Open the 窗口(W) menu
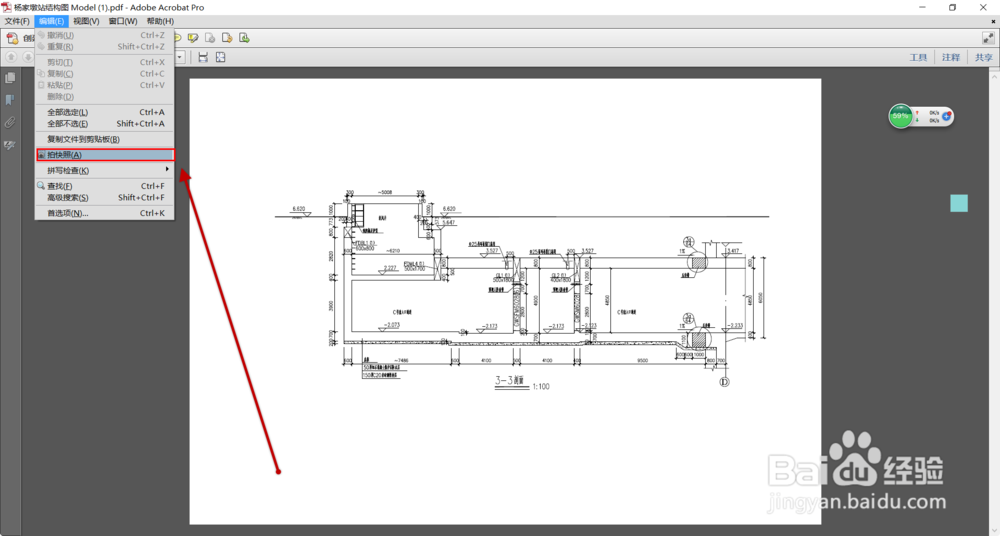This screenshot has width=1000, height=536. [122, 21]
